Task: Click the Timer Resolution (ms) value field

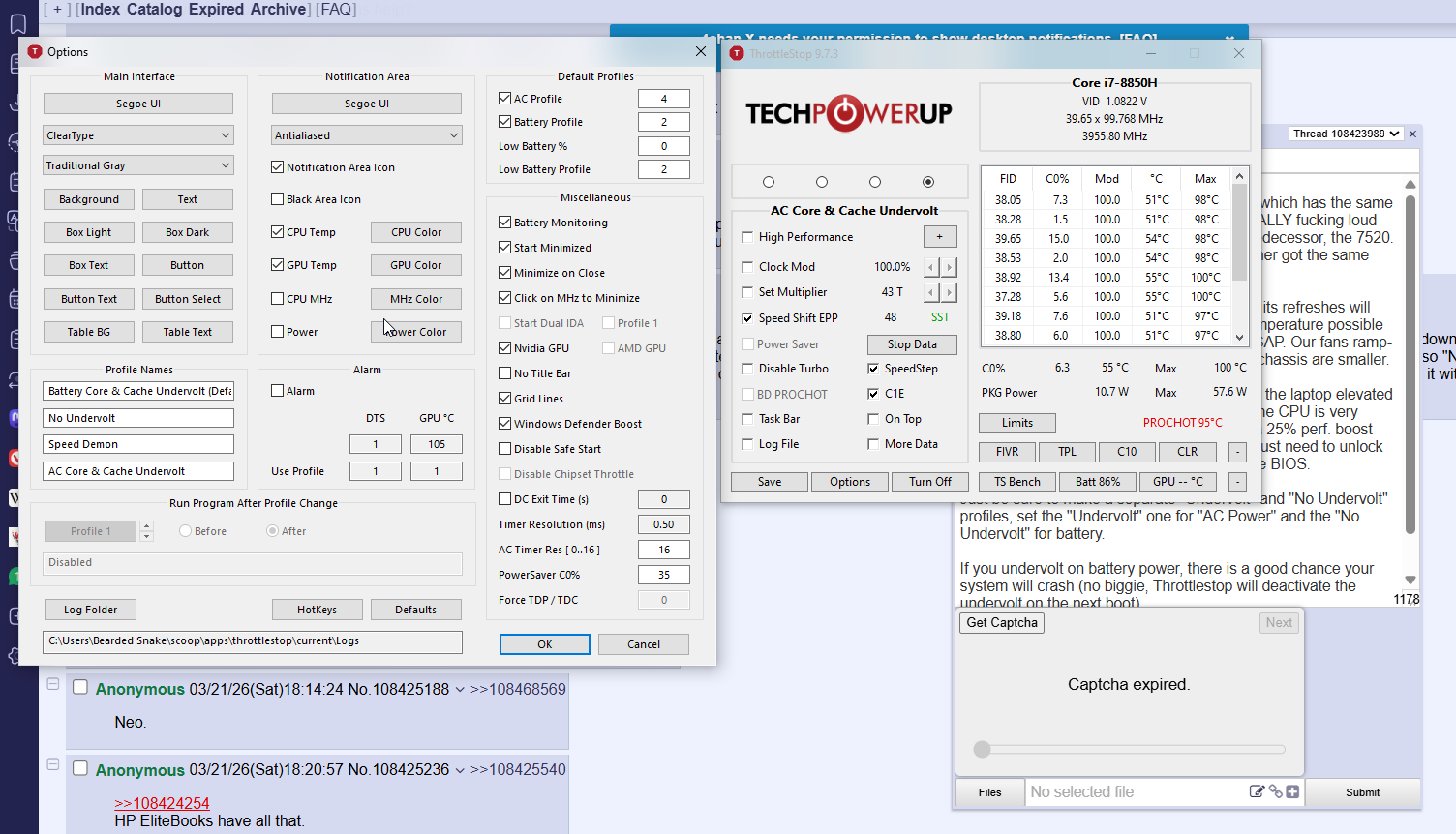Action: (x=664, y=524)
